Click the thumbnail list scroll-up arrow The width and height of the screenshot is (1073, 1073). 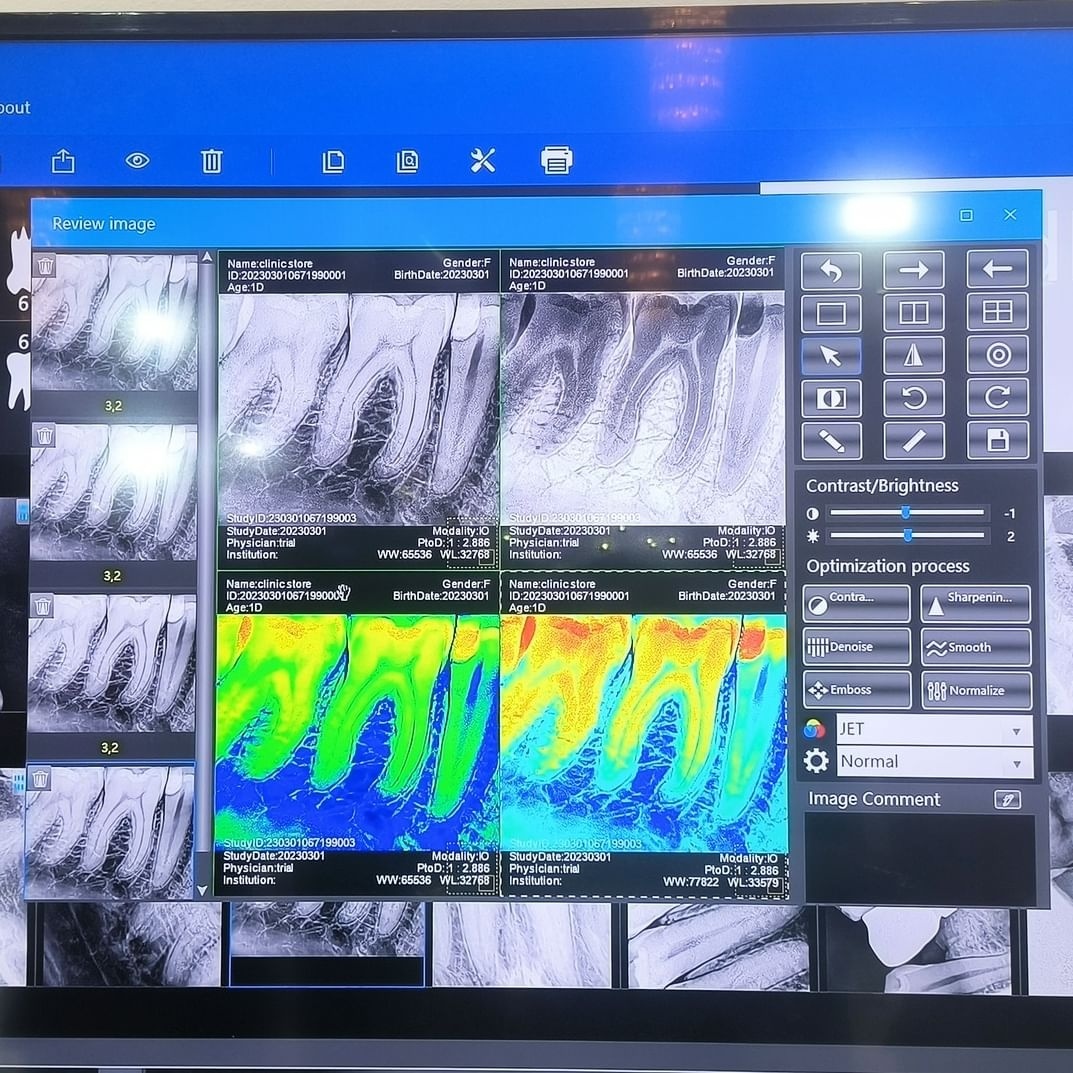click(x=207, y=257)
